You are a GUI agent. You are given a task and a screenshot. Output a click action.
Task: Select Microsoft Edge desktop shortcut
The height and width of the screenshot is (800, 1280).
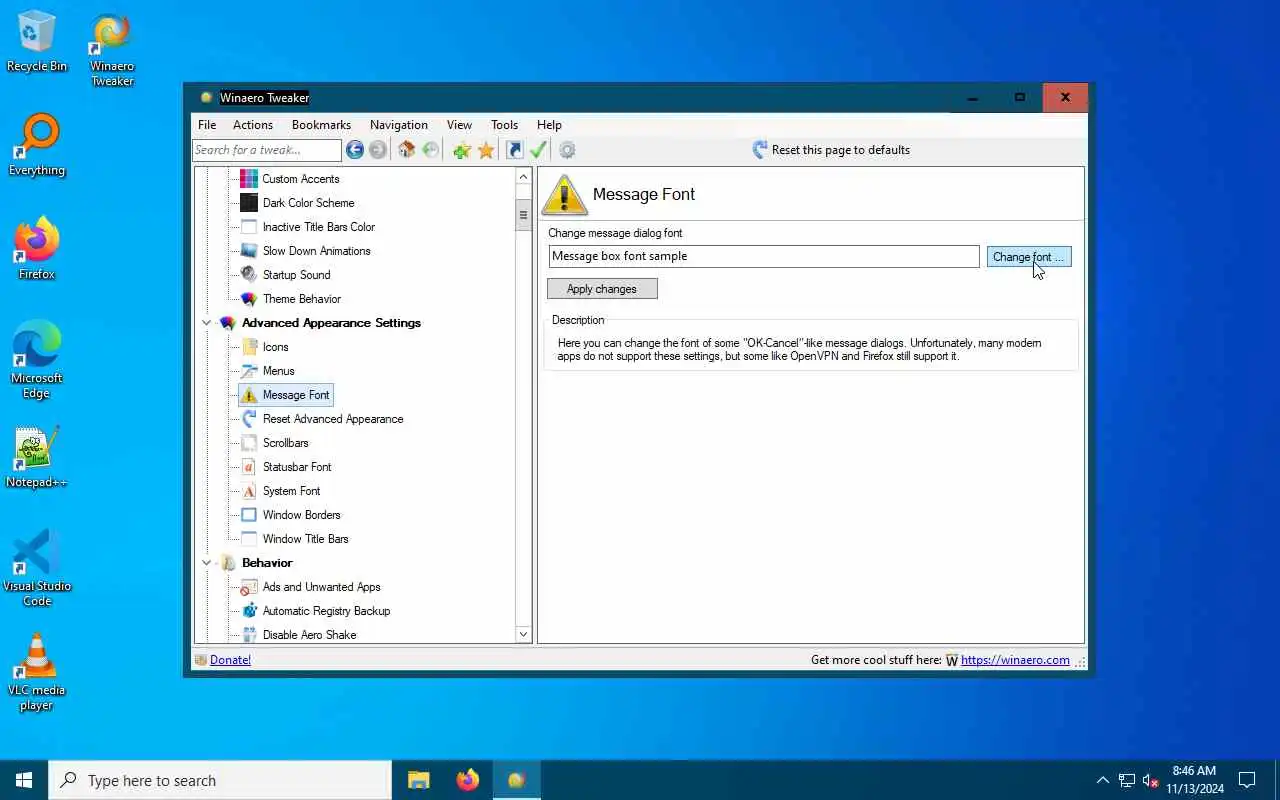pyautogui.click(x=37, y=361)
